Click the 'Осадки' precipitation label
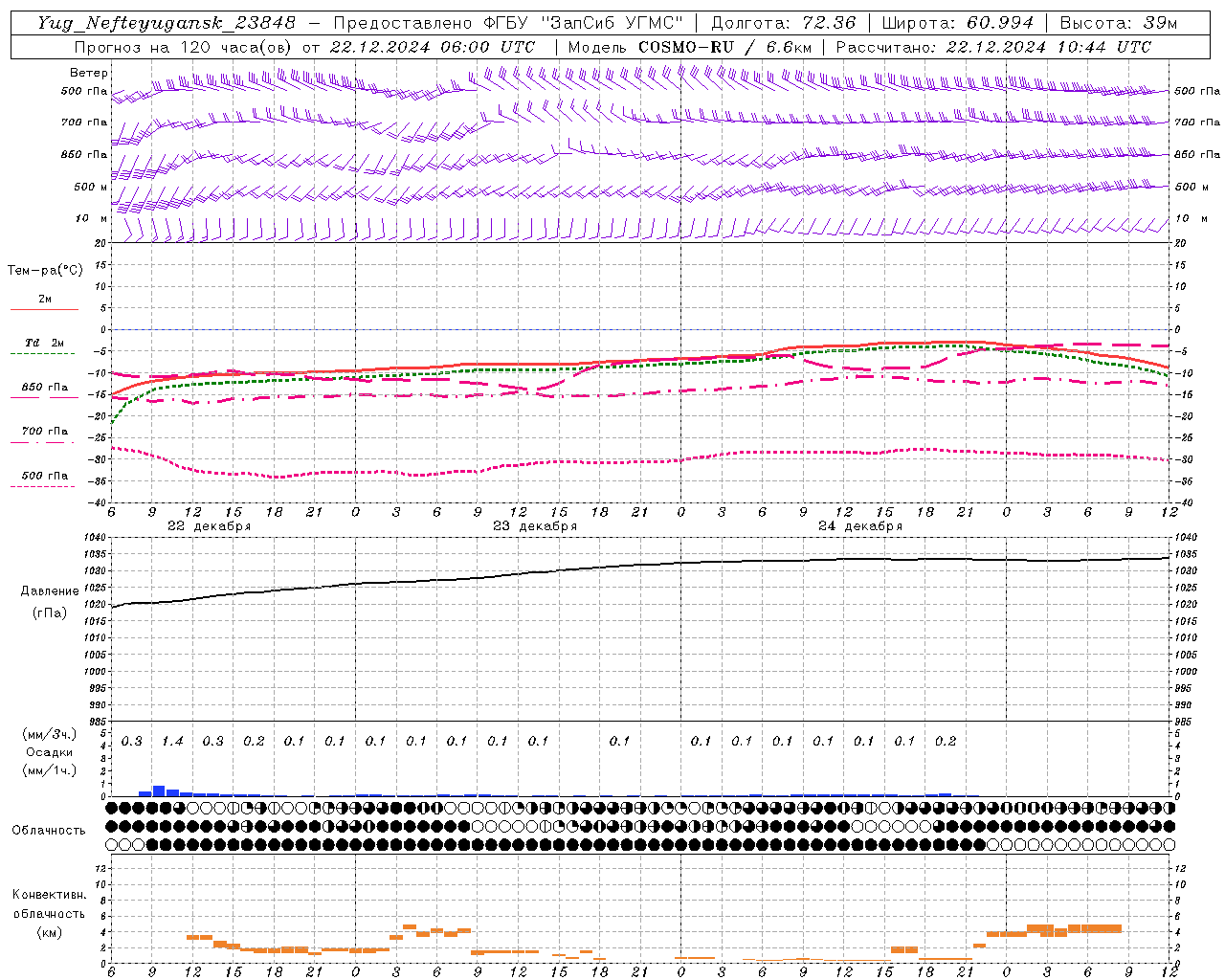The image size is (1225, 980). point(49,752)
